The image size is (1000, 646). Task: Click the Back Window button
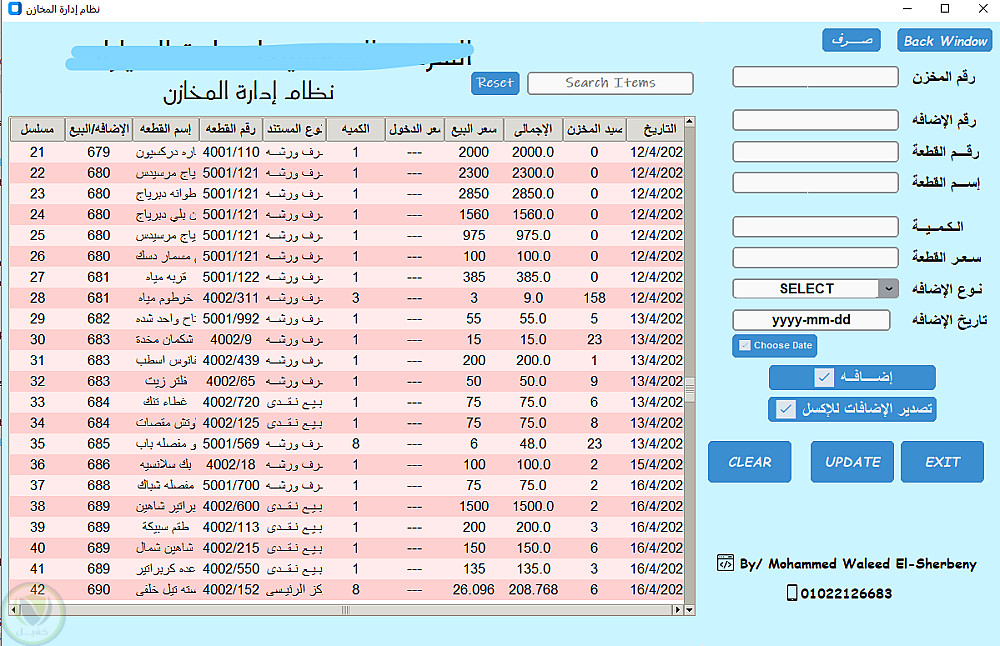[x=945, y=41]
